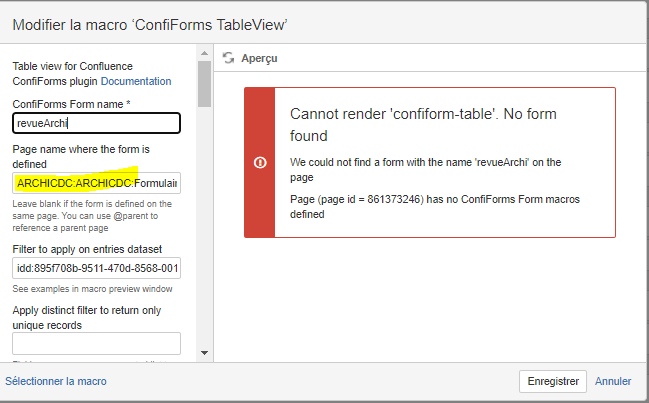The image size is (649, 403).
Task: Click the page name field containing ARCHICDC
Action: pos(96,183)
